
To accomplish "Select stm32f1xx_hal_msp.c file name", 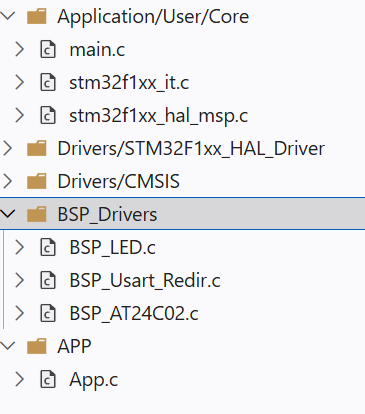I will coord(159,116).
